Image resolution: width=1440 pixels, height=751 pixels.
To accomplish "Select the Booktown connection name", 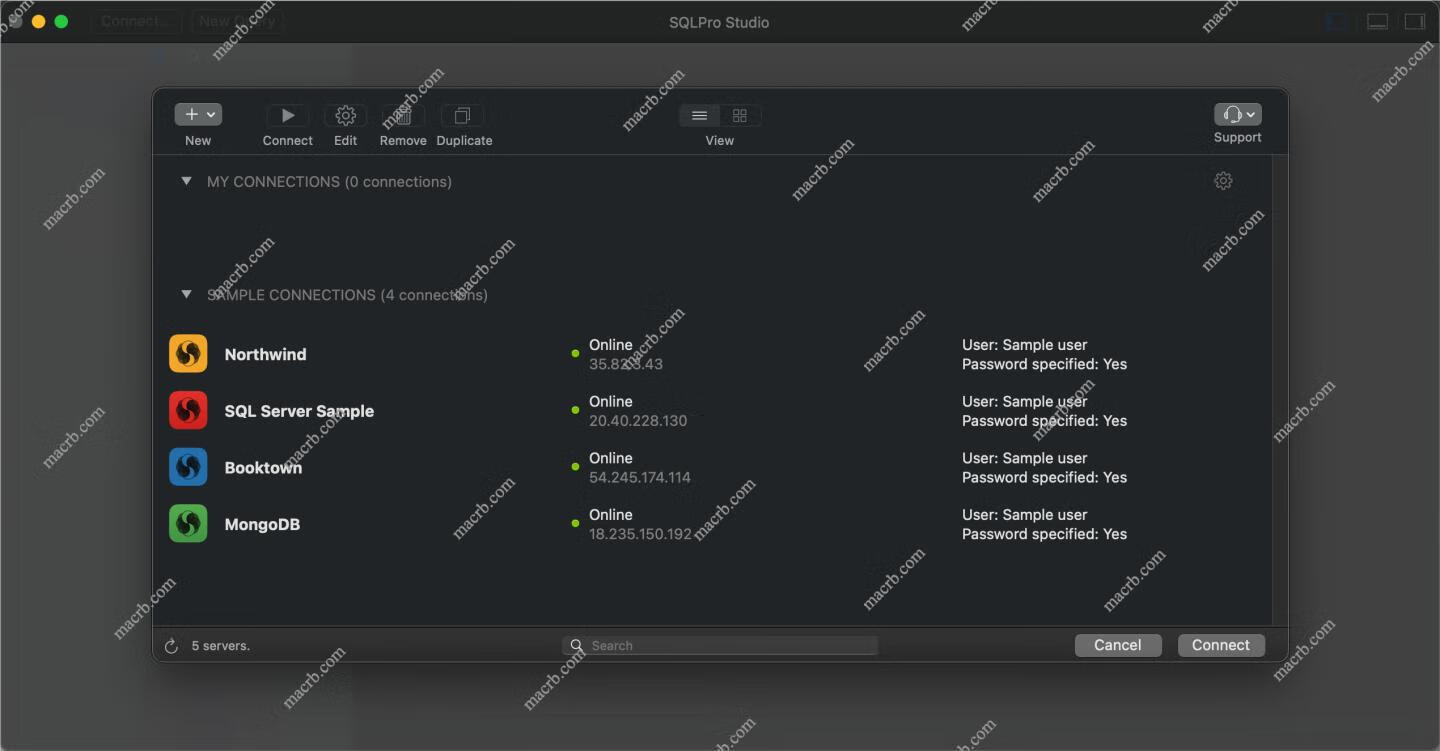I will [263, 468].
